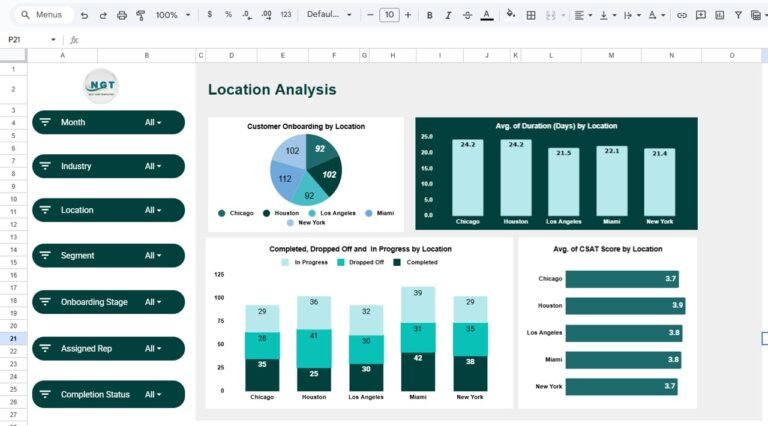Activate the paint format tool
This screenshot has width=768, height=426.
tap(141, 15)
